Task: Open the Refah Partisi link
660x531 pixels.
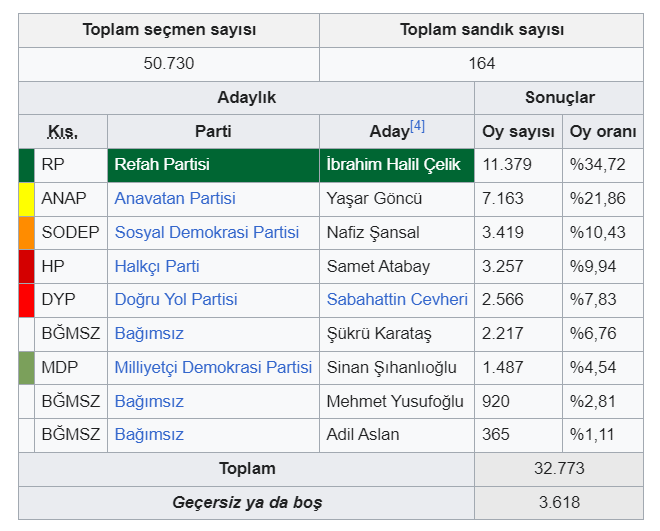Action: click(x=162, y=165)
